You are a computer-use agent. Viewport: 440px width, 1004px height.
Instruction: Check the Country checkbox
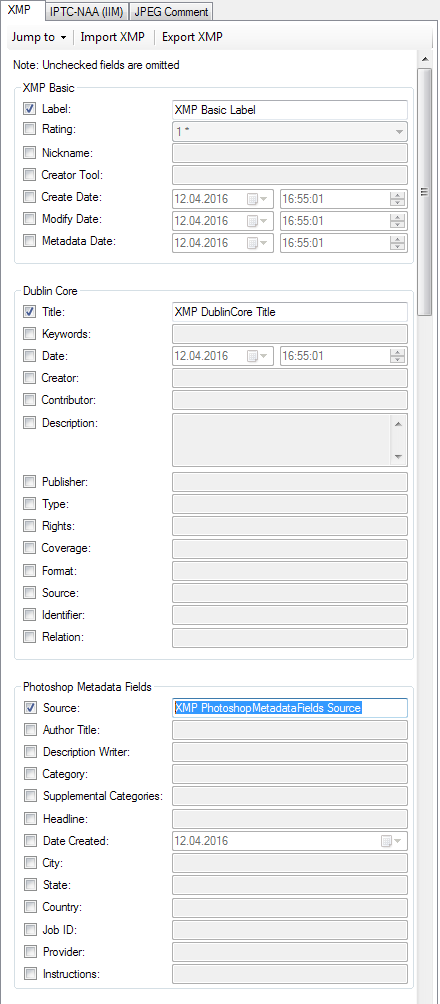tap(30, 907)
